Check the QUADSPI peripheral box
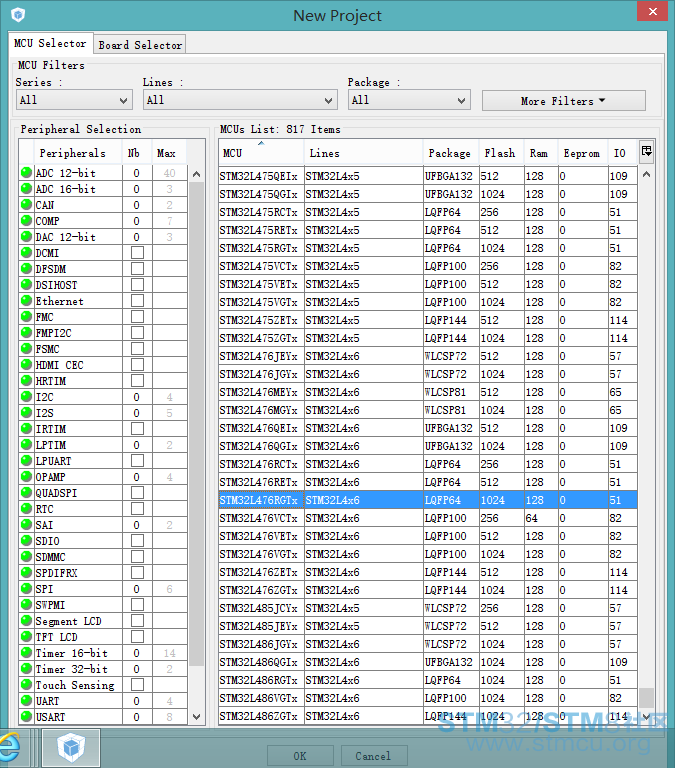Screen dimensions: 675x768 pyautogui.click(x=138, y=492)
